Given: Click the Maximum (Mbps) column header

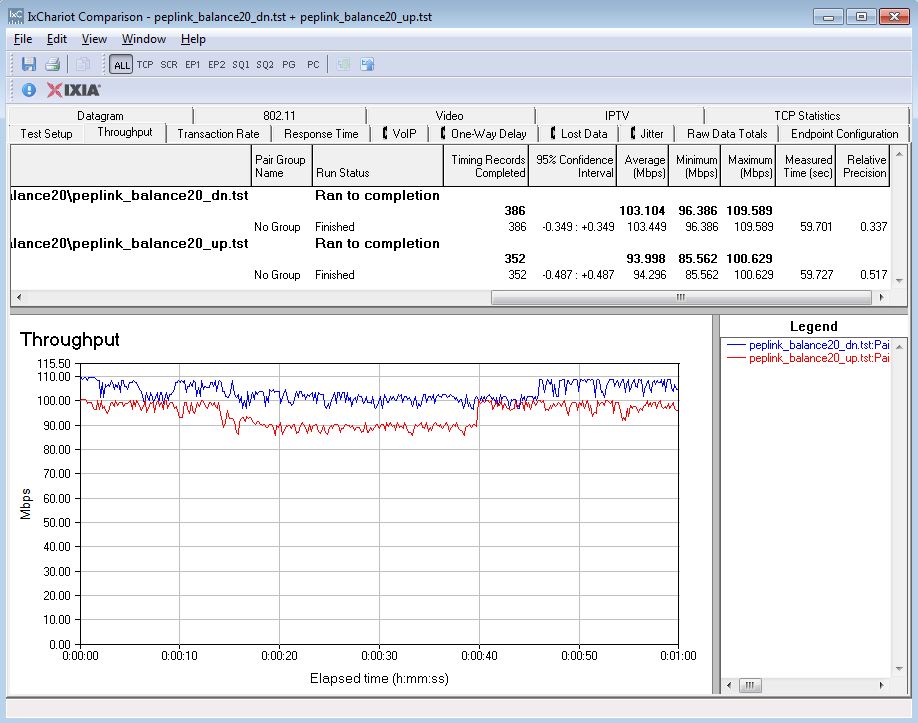Looking at the screenshot, I should pos(748,166).
